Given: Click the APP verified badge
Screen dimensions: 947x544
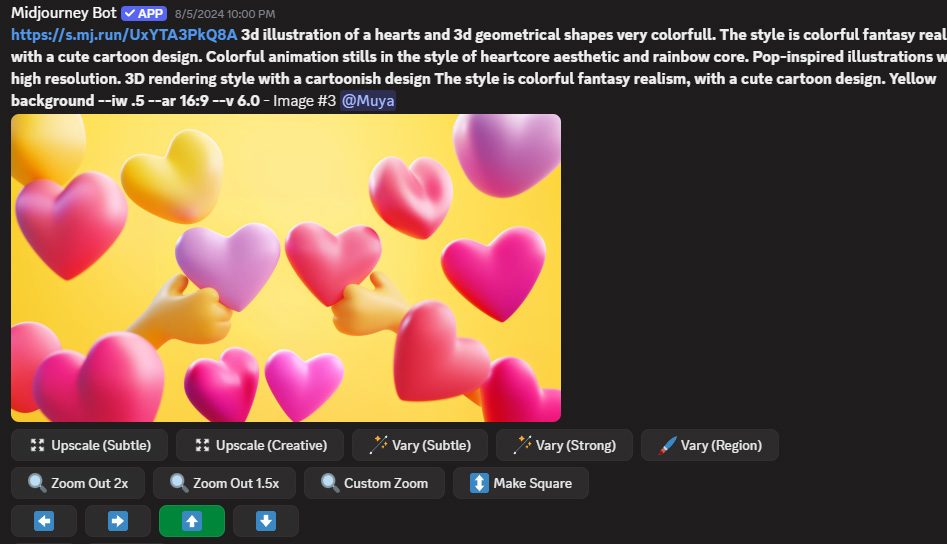Looking at the screenshot, I should click(144, 13).
